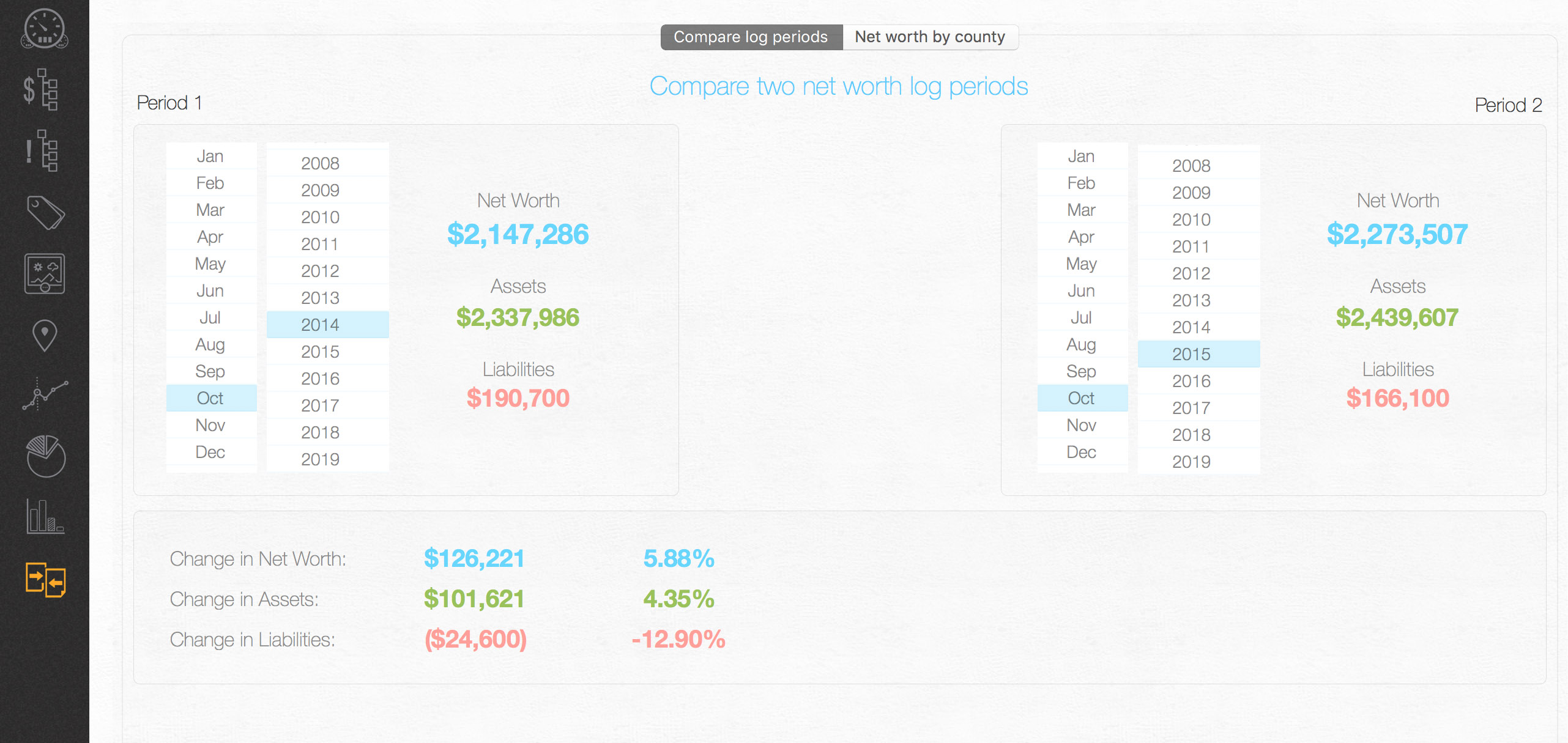The height and width of the screenshot is (743, 1568).
Task: Choose 2011 in Period 2 year list
Action: [x=1198, y=246]
